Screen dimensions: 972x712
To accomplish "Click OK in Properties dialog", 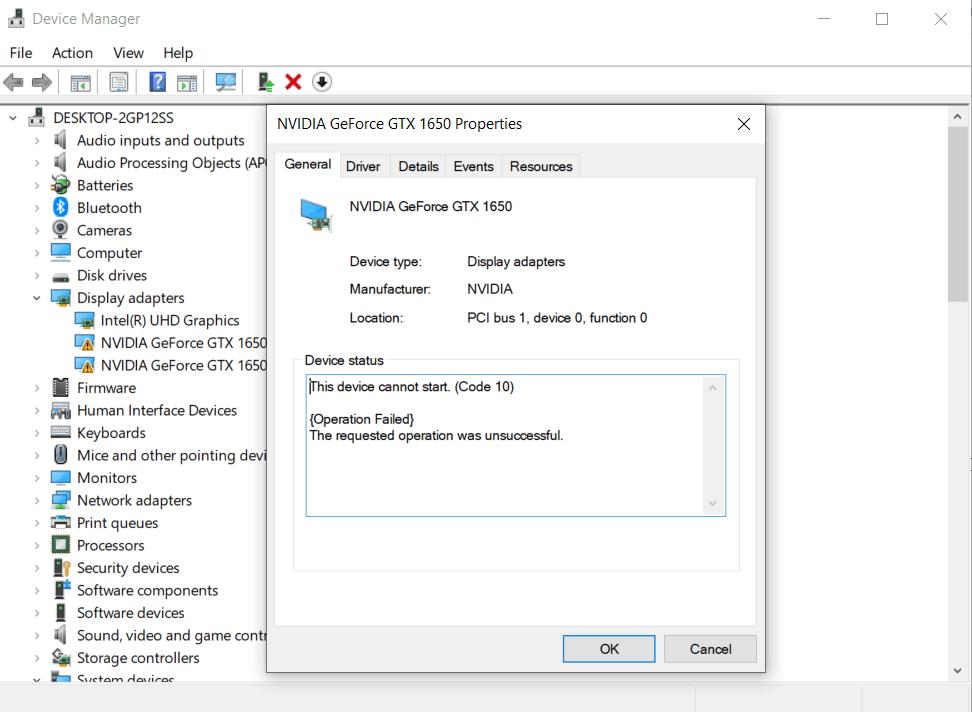I will click(x=609, y=649).
